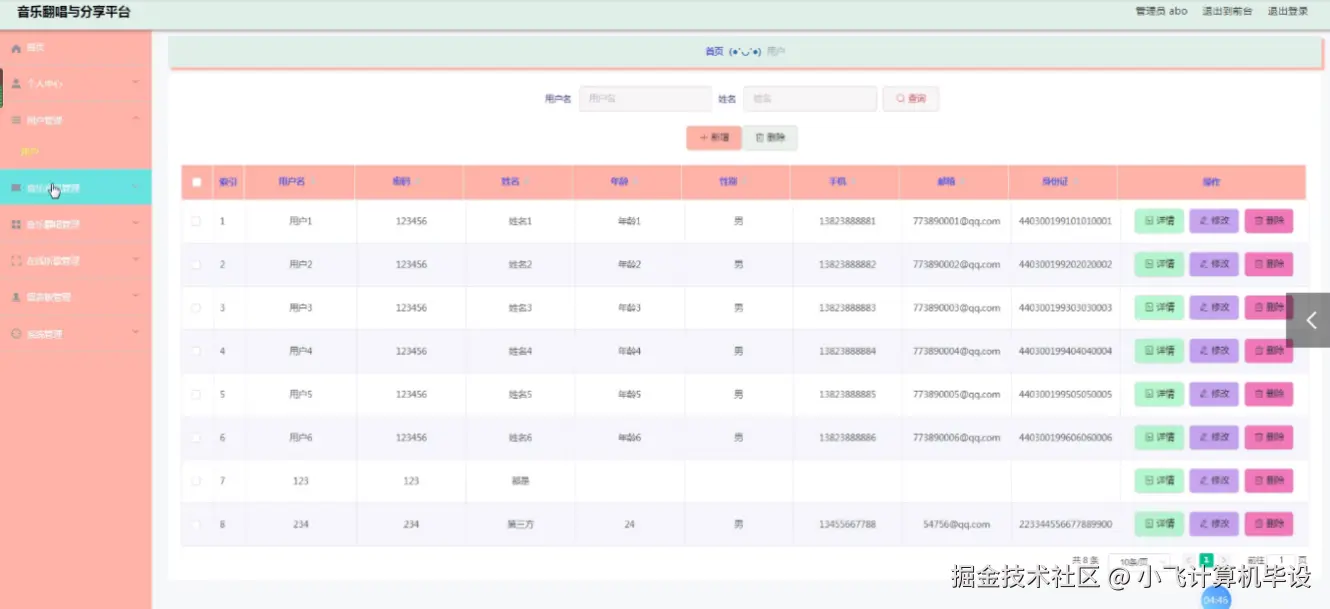The image size is (1330, 609).
Task: Sort table by the 姓名 column sort icon
Action: pyautogui.click(x=527, y=182)
